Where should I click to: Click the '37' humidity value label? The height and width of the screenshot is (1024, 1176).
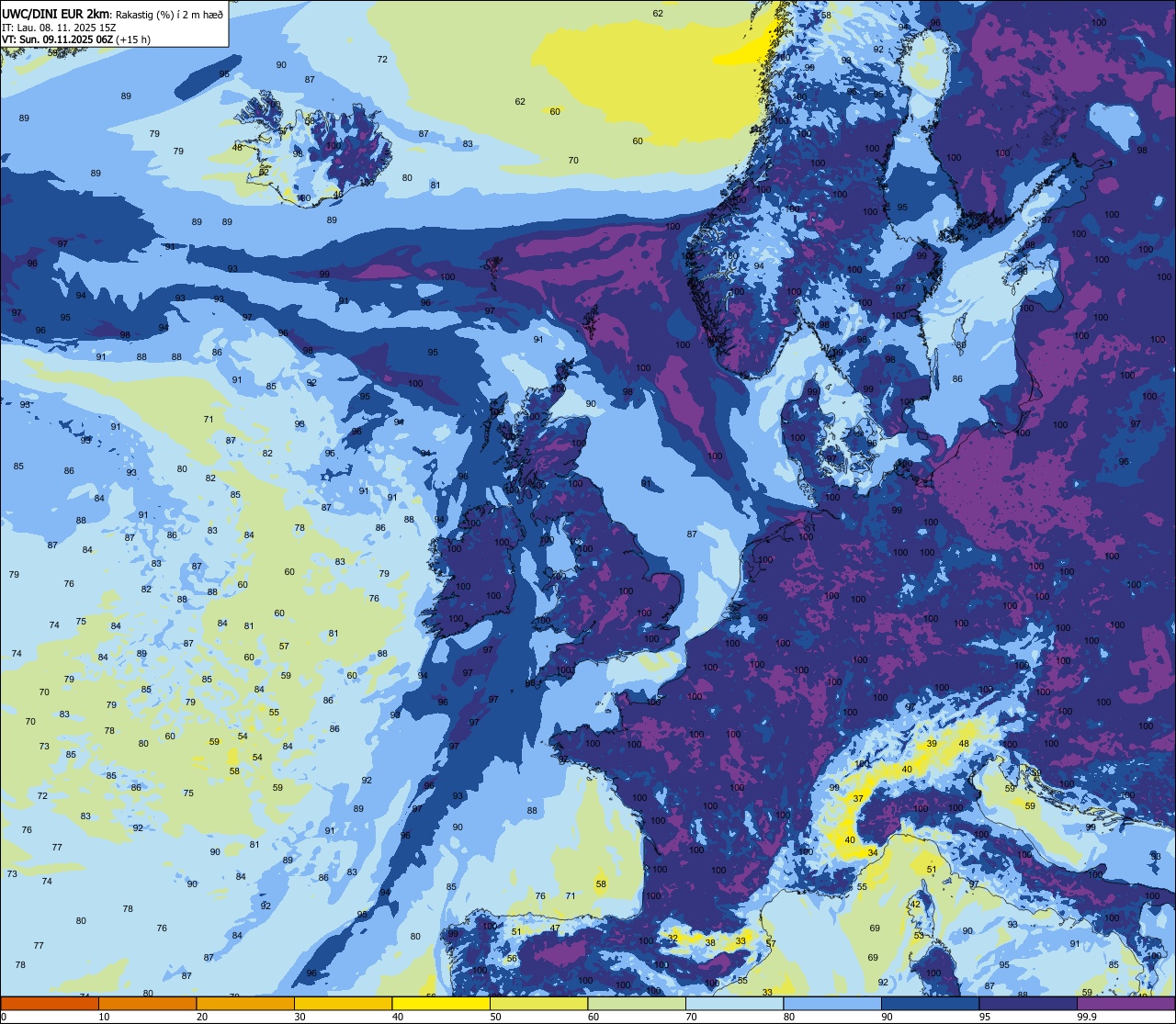click(858, 799)
